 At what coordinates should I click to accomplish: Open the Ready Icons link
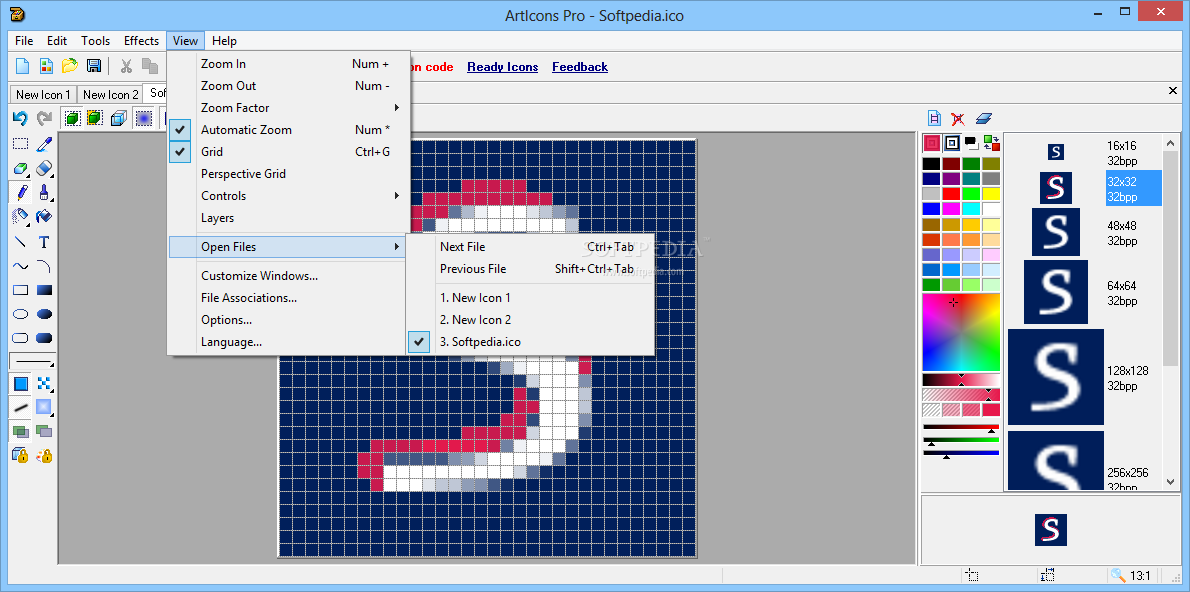click(x=502, y=67)
